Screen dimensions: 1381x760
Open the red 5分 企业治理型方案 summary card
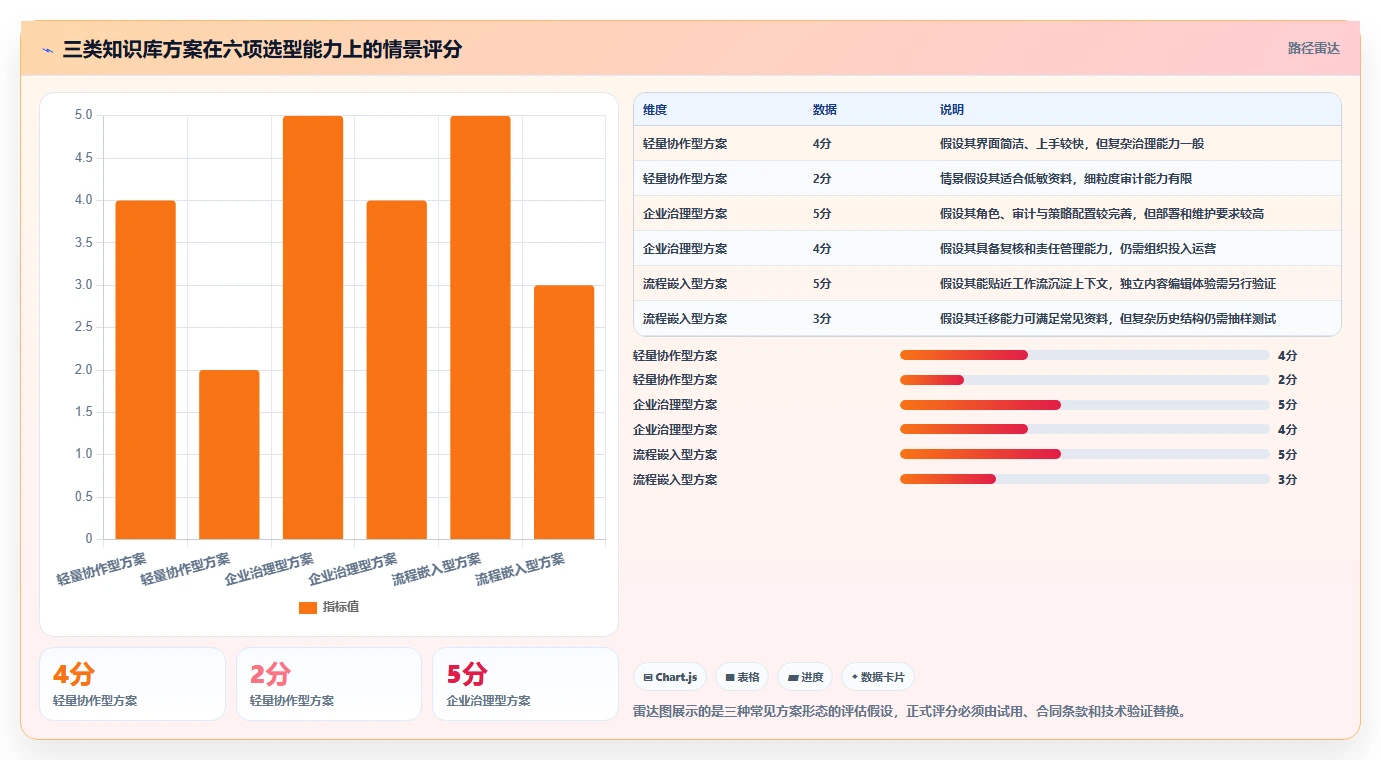[x=525, y=684]
